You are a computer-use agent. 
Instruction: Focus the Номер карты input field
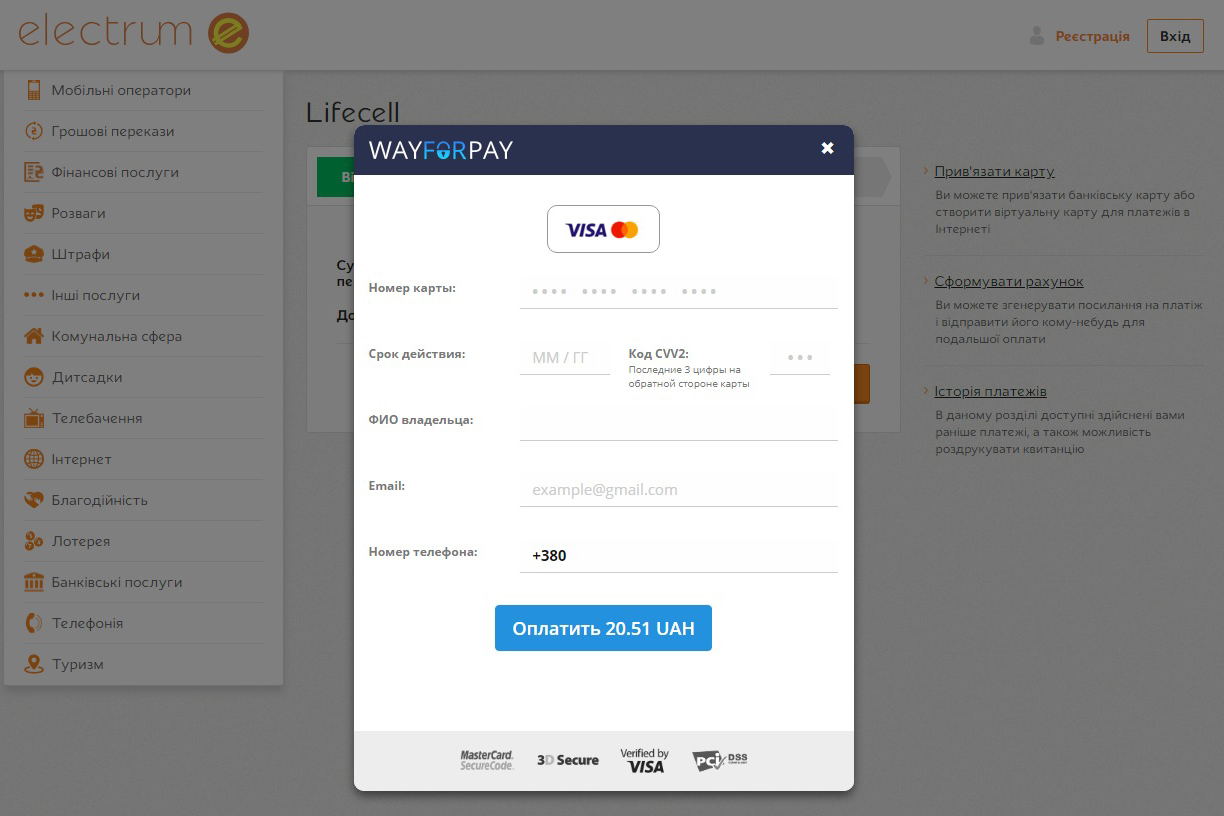point(678,291)
